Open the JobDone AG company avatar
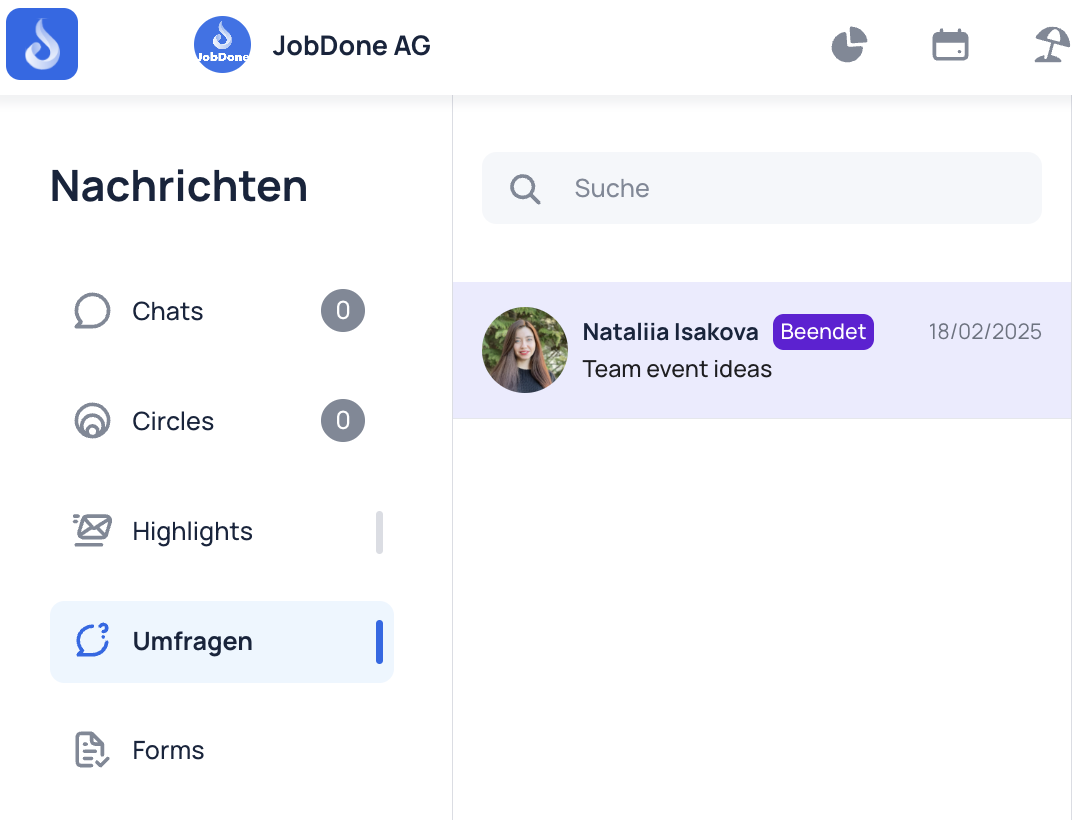This screenshot has height=820, width=1072. [x=222, y=45]
